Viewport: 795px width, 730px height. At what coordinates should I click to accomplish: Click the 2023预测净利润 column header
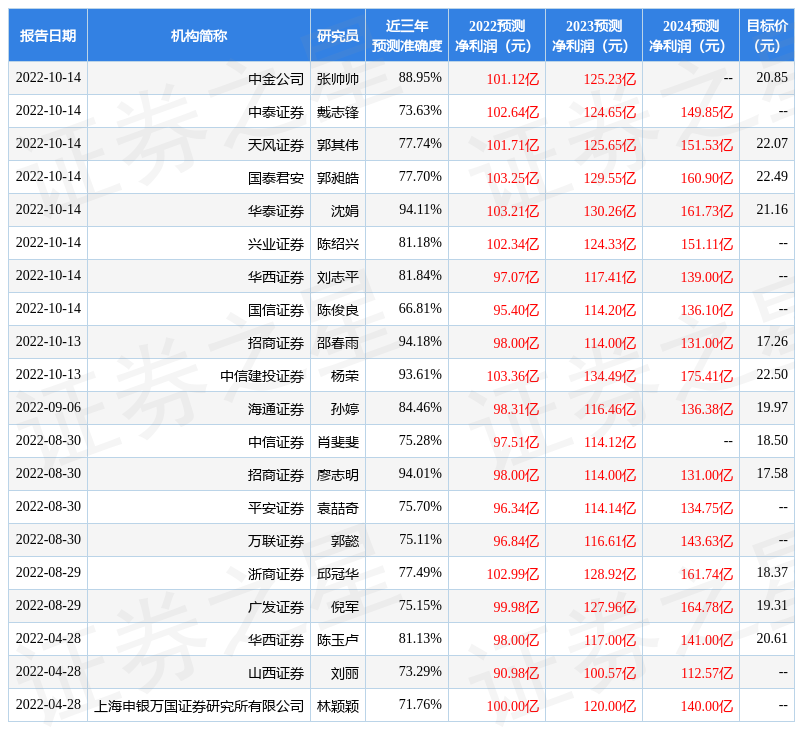tap(594, 35)
